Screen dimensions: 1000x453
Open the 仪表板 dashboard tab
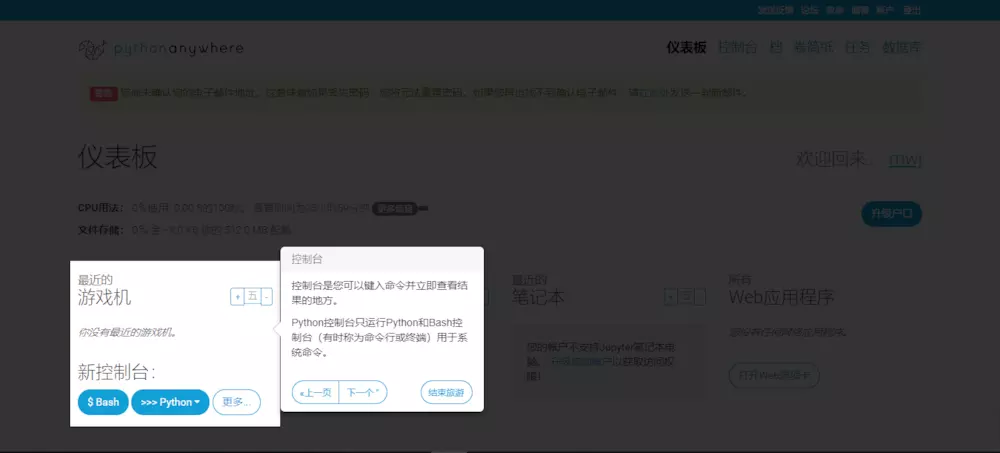pos(686,48)
